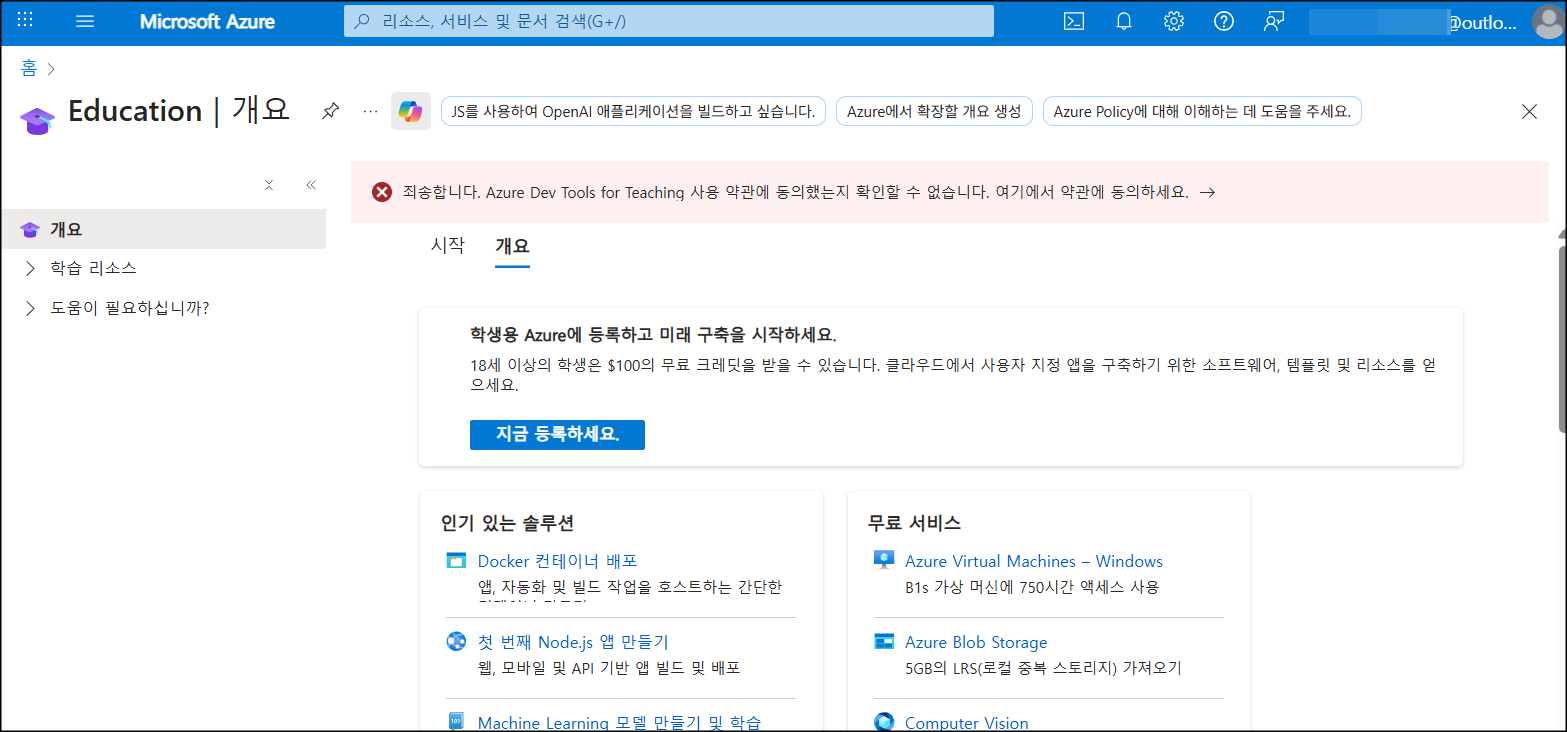Click the Microsoft Azure home logo
The width and height of the screenshot is (1567, 732).
[207, 21]
